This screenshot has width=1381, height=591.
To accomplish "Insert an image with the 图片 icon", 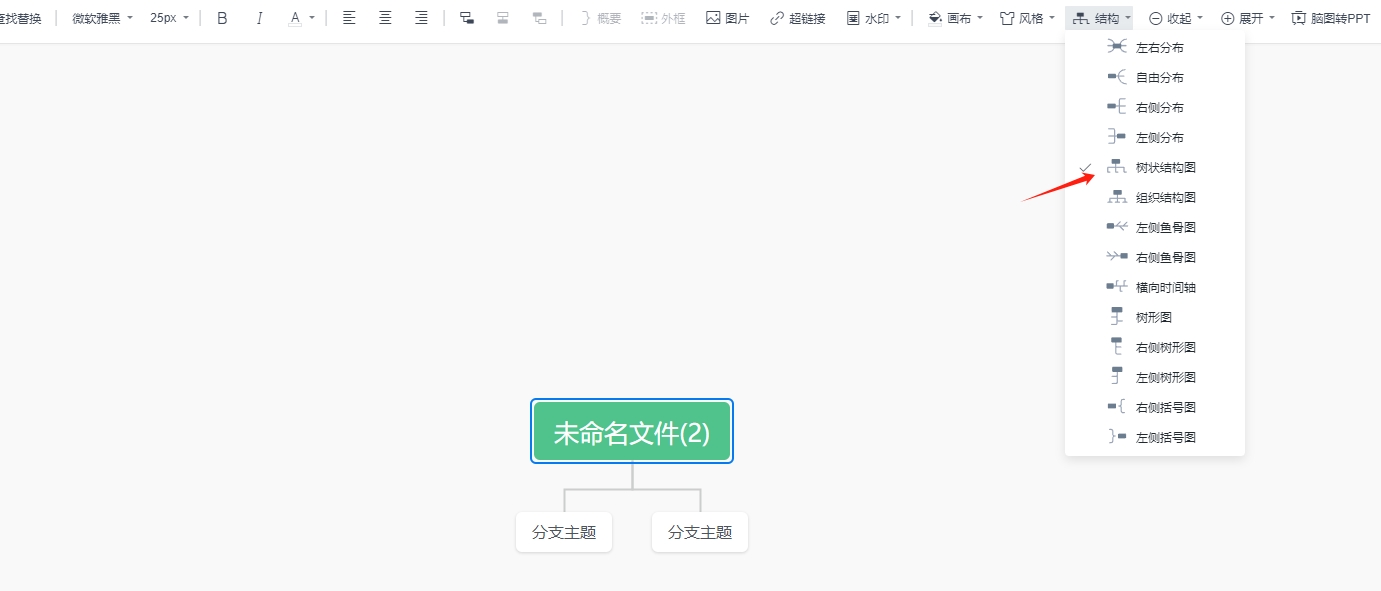I will click(x=727, y=17).
